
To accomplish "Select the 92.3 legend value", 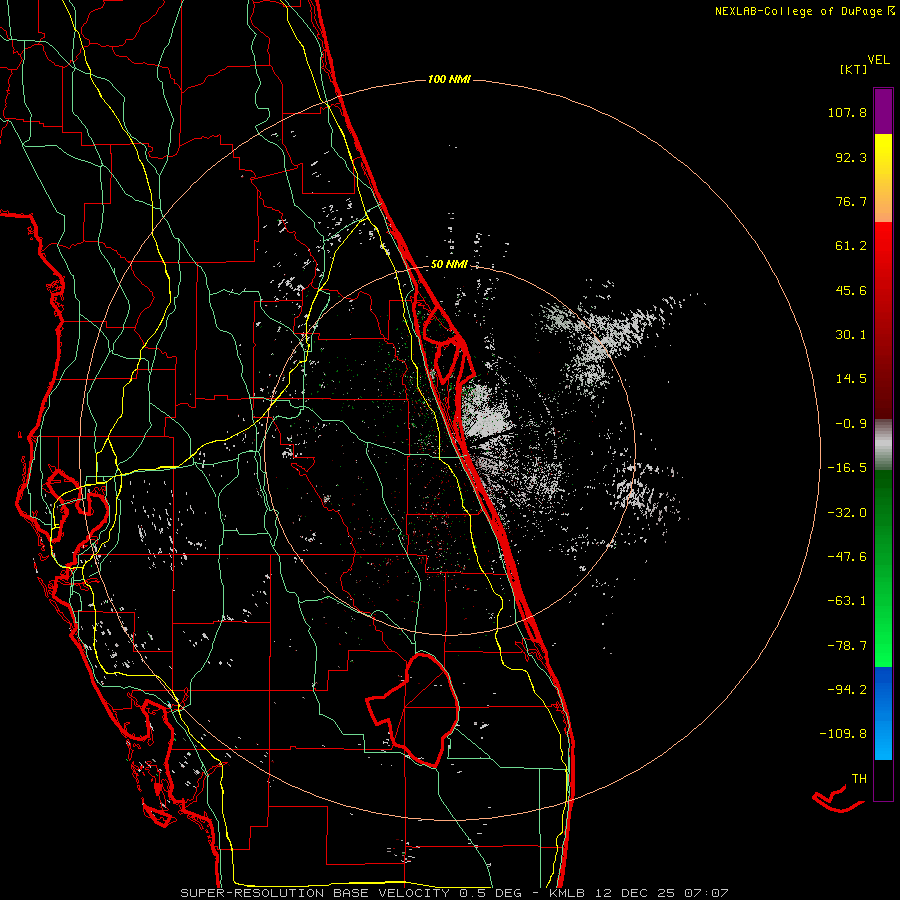I will pyautogui.click(x=851, y=157).
